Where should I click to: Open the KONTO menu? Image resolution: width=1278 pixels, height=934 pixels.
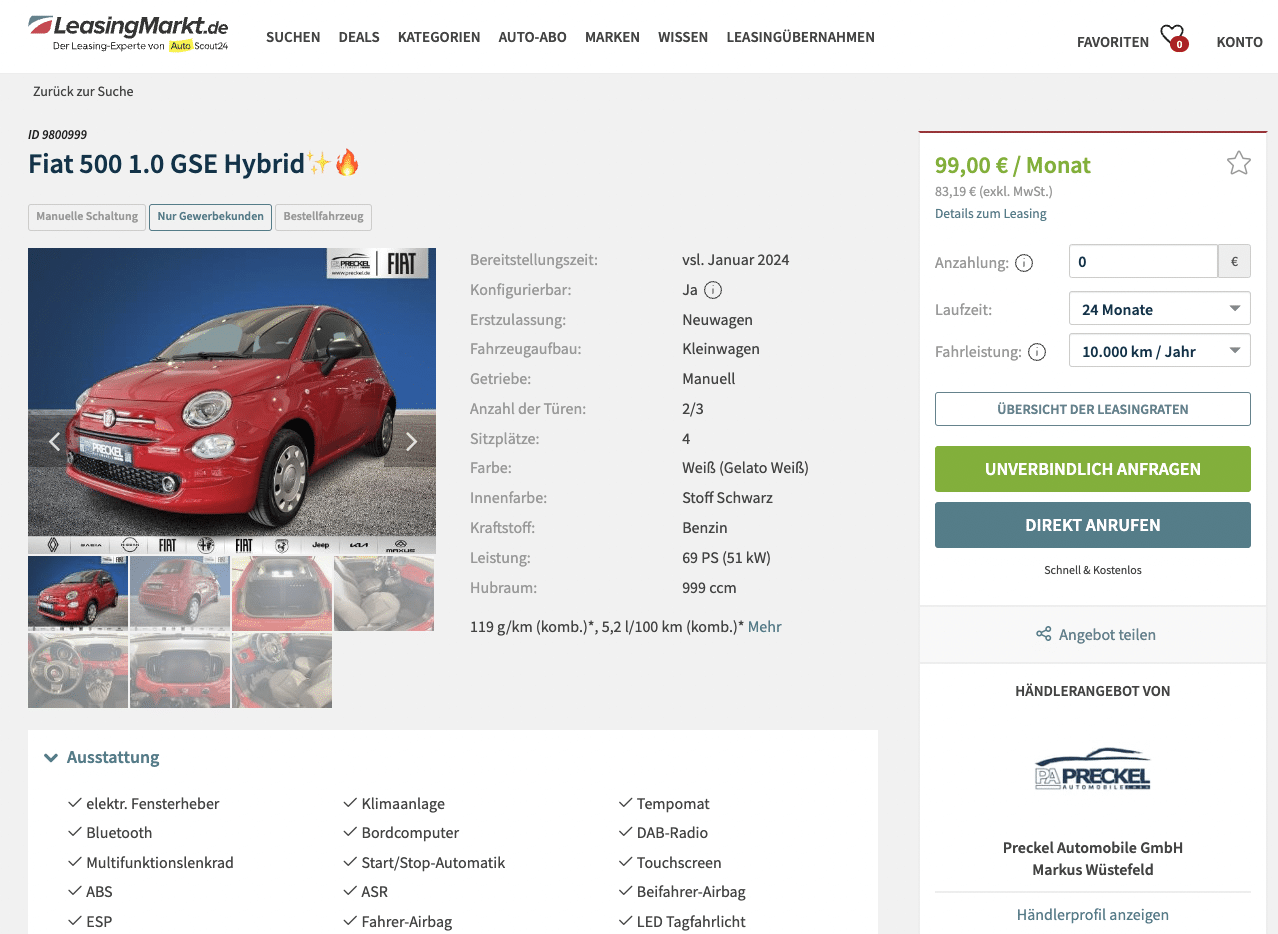(1240, 42)
